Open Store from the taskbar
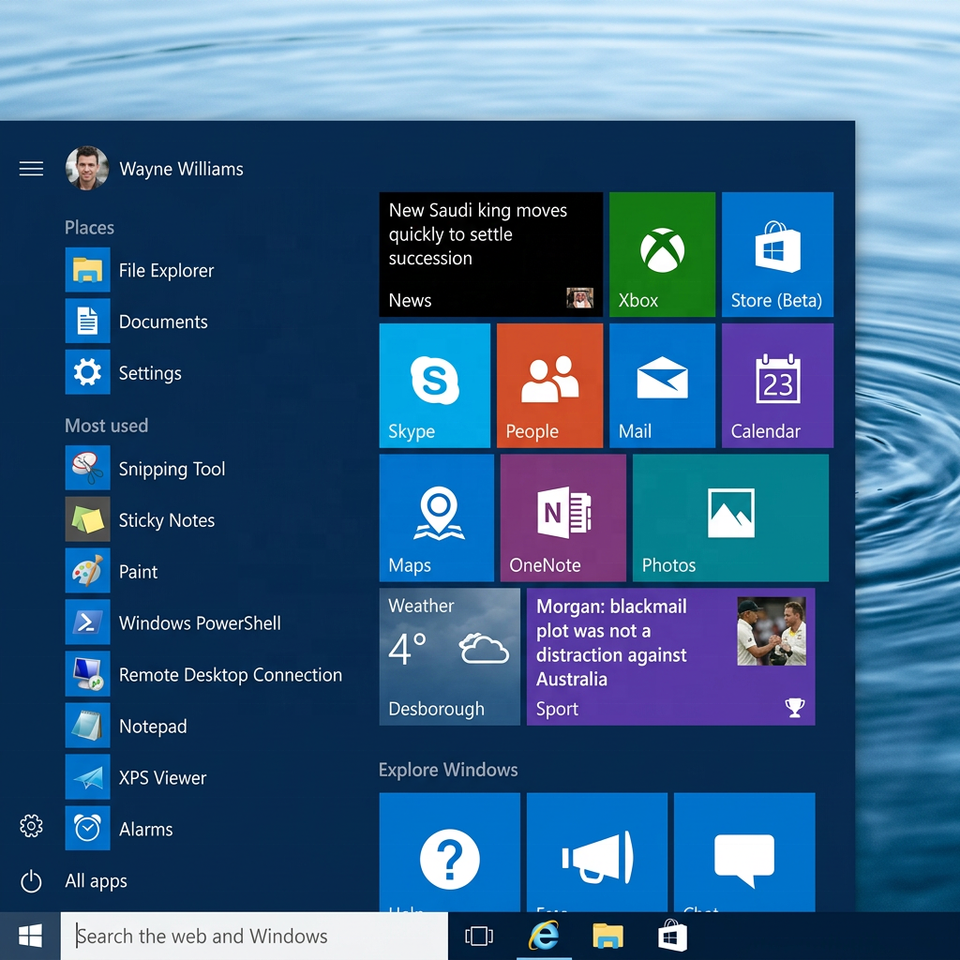This screenshot has height=960, width=960. tap(672, 936)
